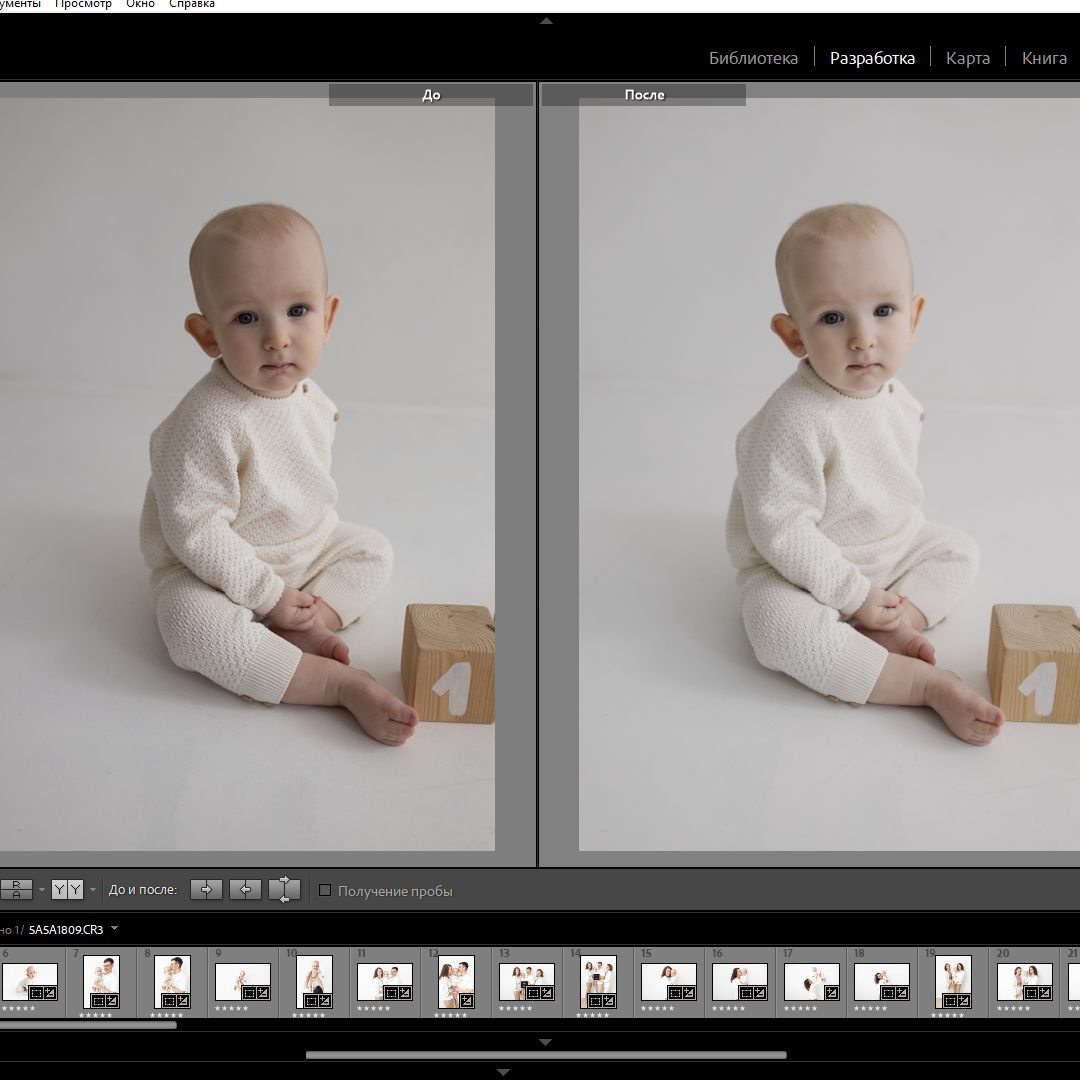The image size is (1080, 1080).
Task: Open dropdown arrow beside SASA1809.CR3 filename
Action: click(x=115, y=929)
